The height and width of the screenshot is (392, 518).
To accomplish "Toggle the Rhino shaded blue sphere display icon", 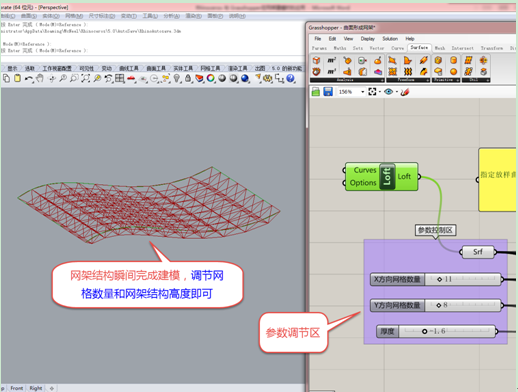I will 245,78.
